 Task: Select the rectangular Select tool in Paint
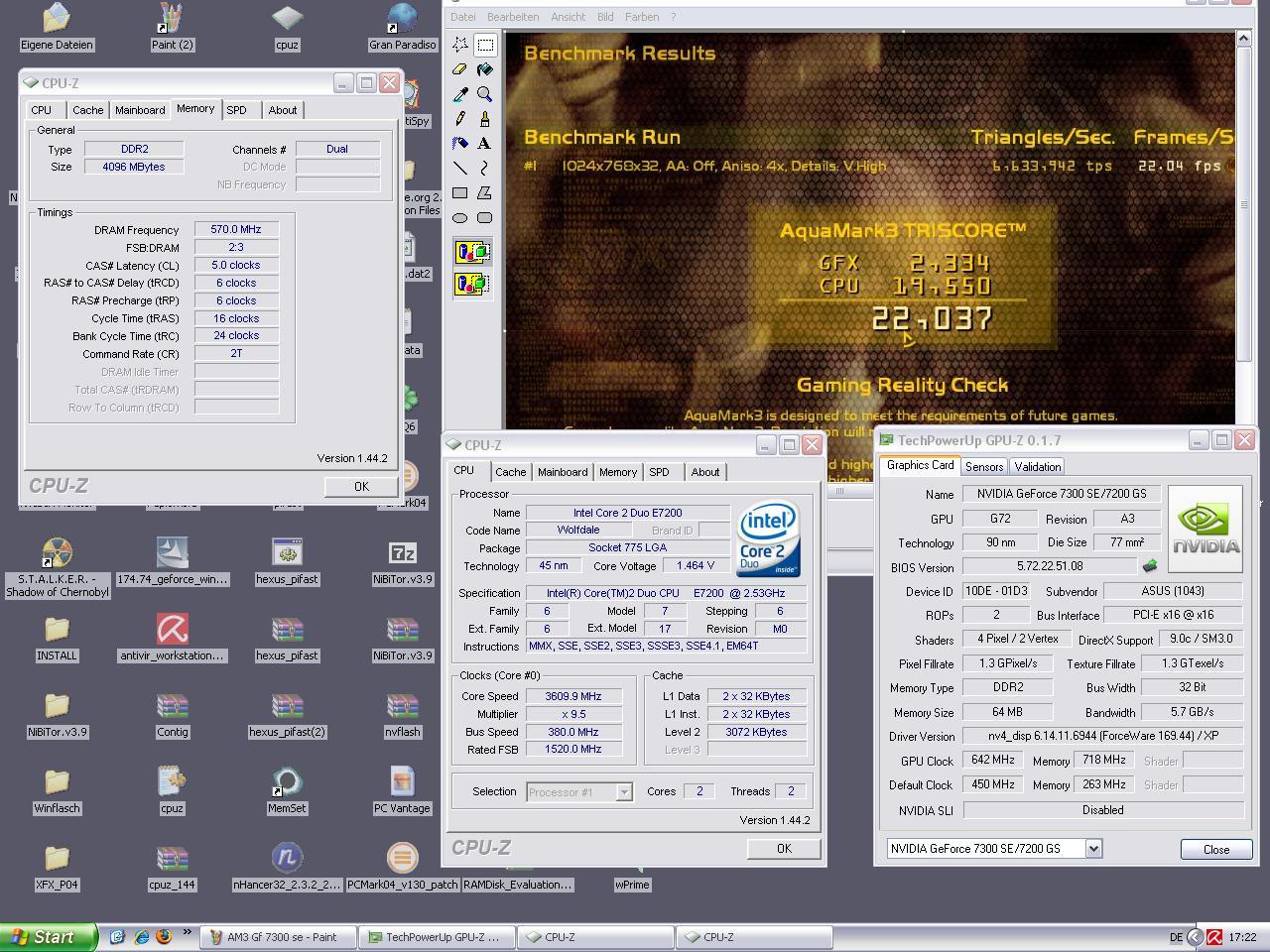[x=485, y=45]
